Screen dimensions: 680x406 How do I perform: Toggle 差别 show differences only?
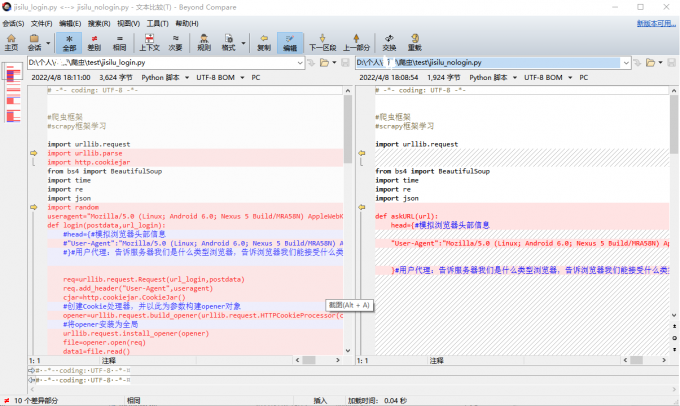(x=94, y=43)
